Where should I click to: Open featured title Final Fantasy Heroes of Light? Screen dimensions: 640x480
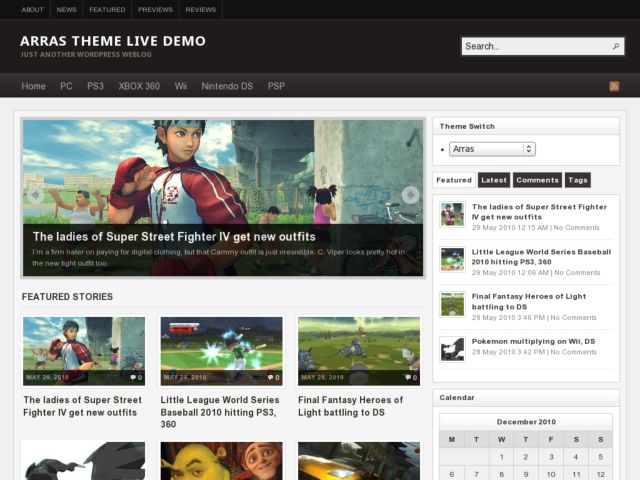pos(350,406)
